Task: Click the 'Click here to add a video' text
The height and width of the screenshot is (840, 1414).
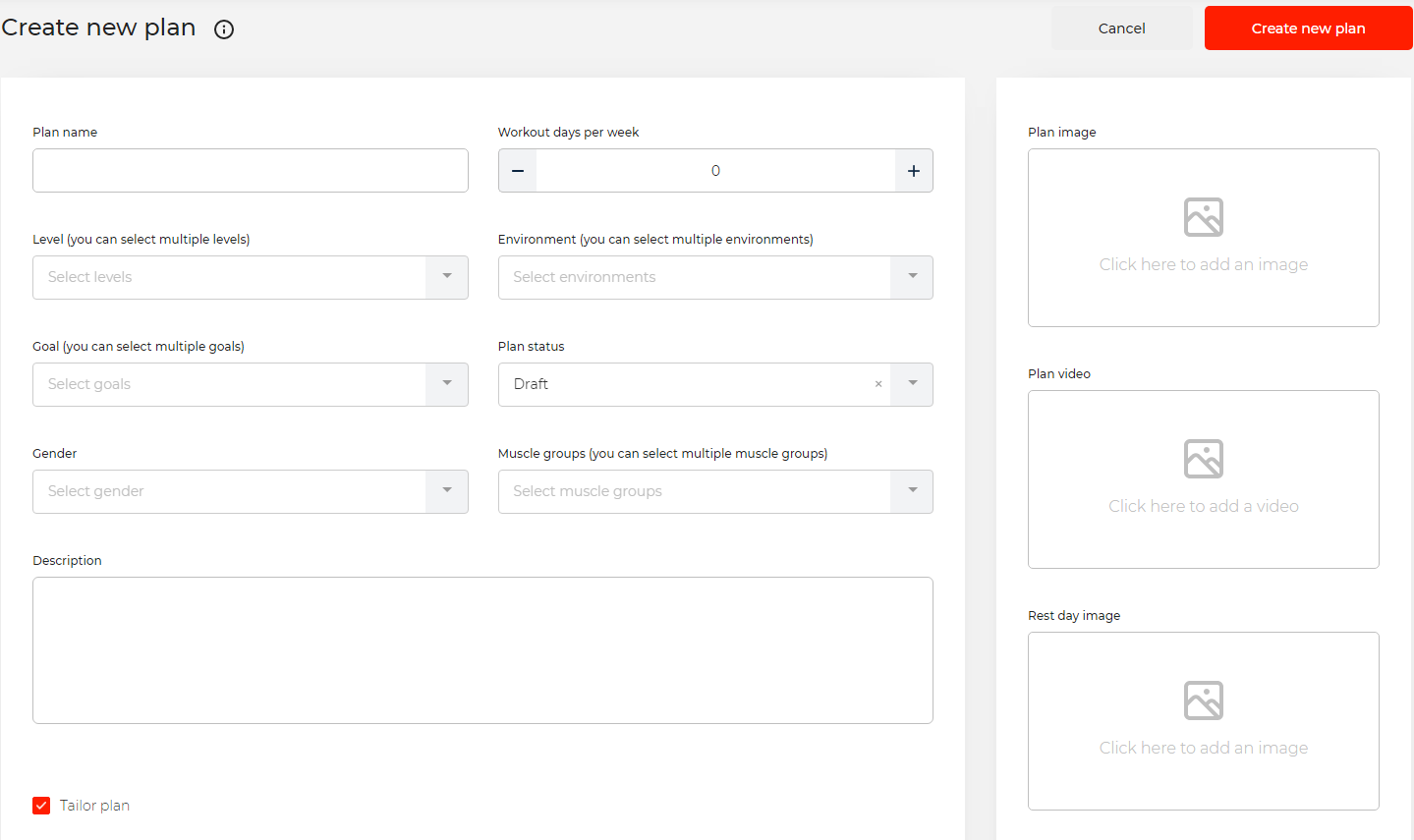Action: tap(1203, 506)
